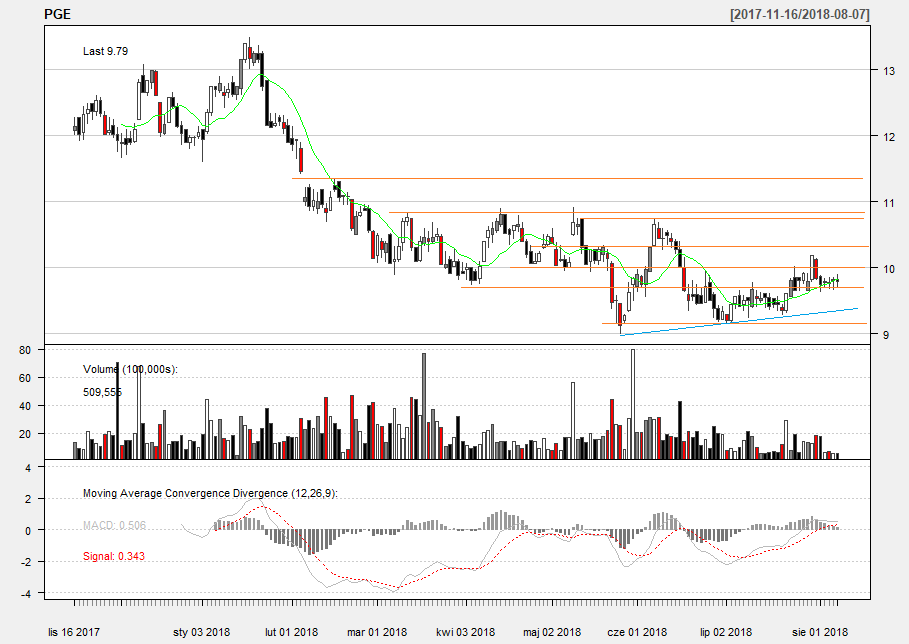
Task: Click the MACD axis label -4
Action: pos(26,594)
